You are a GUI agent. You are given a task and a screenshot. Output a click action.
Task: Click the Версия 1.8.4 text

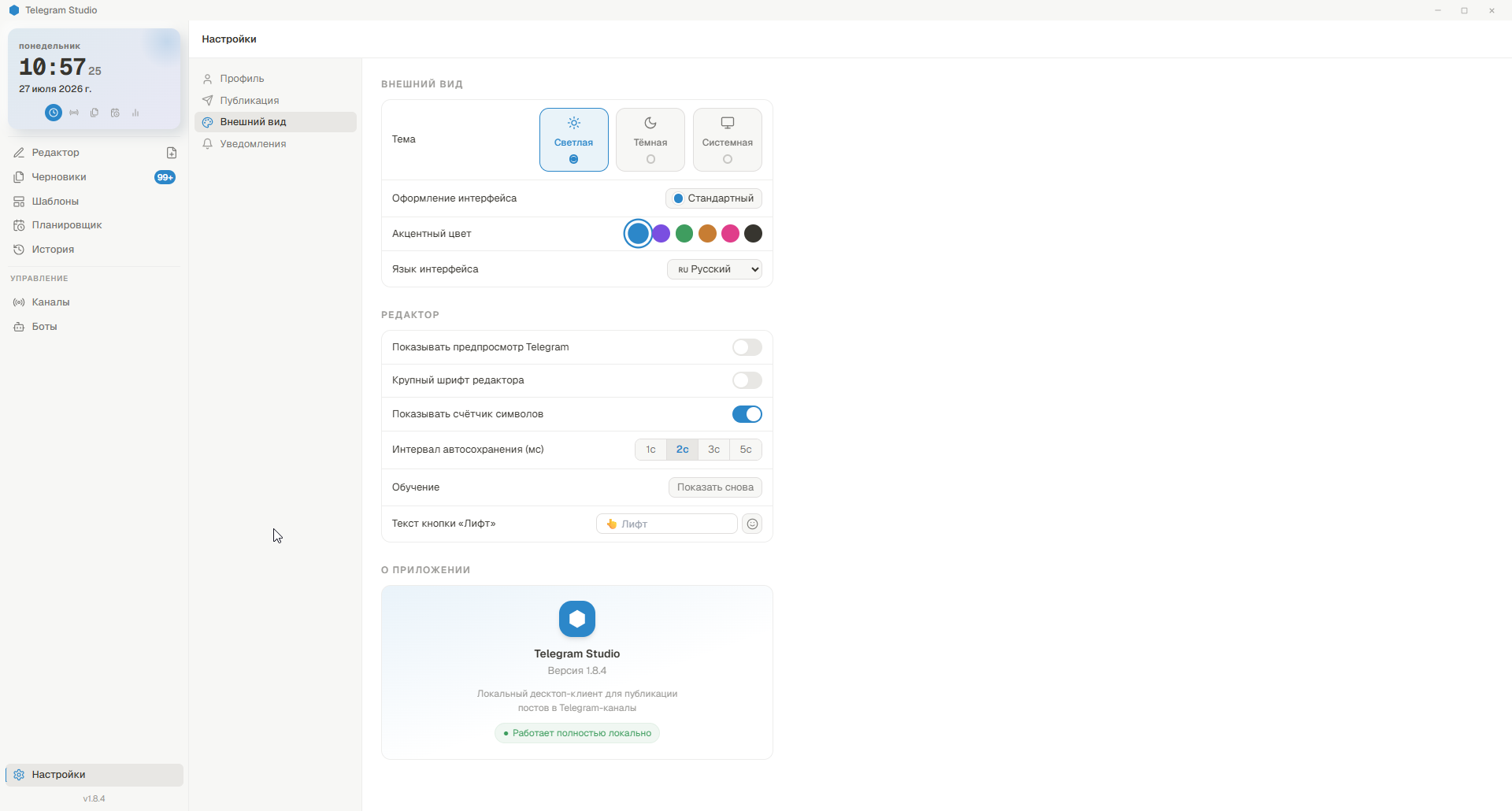577,671
